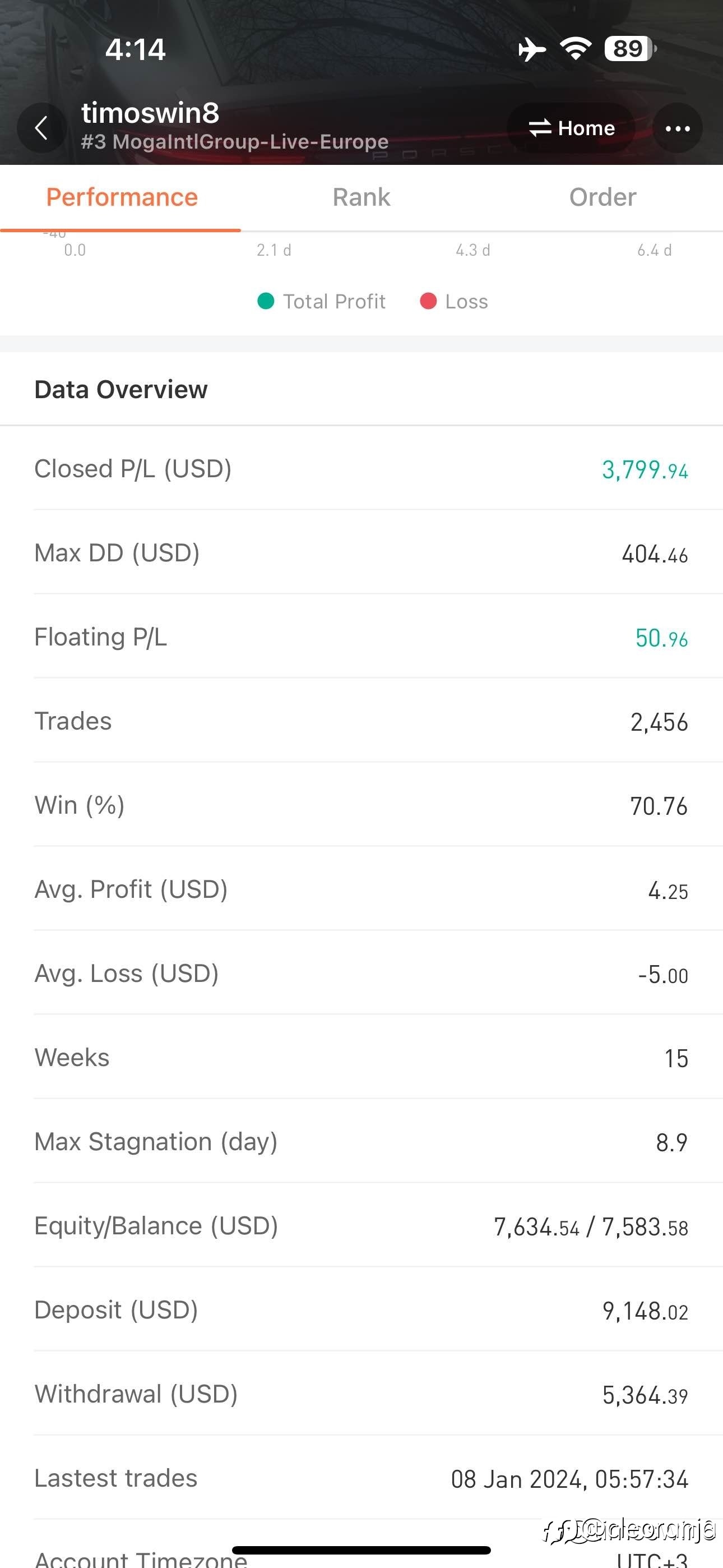
Task: Toggle the green Total Profit legend dot
Action: (x=266, y=301)
